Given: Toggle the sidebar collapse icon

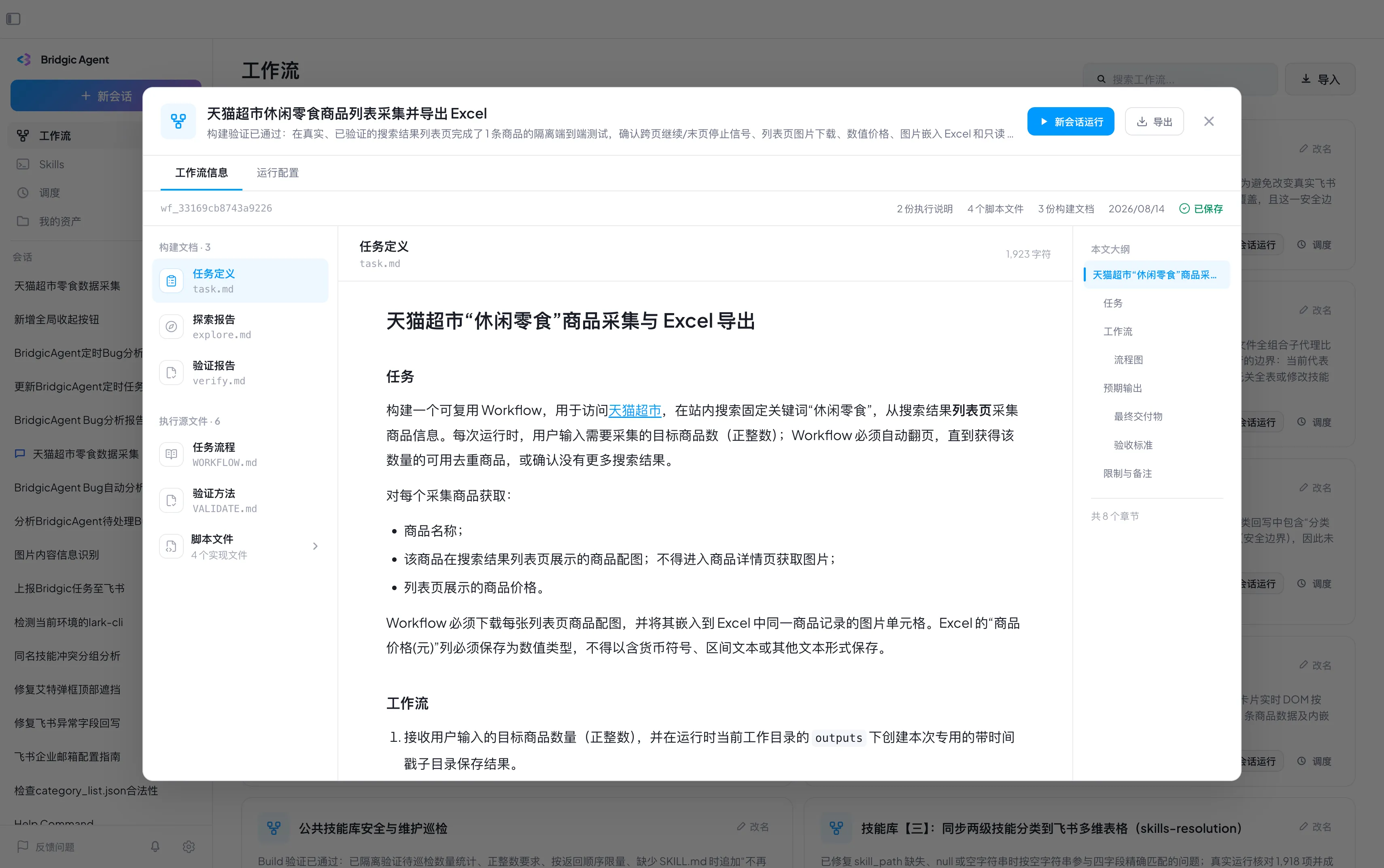Looking at the screenshot, I should coord(13,19).
